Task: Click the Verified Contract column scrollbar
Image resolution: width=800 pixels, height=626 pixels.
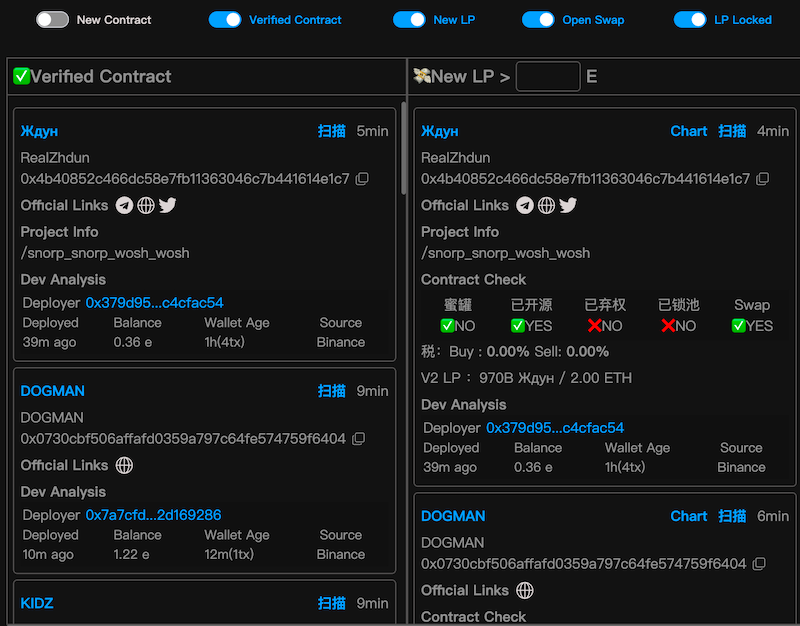Action: pyautogui.click(x=404, y=148)
